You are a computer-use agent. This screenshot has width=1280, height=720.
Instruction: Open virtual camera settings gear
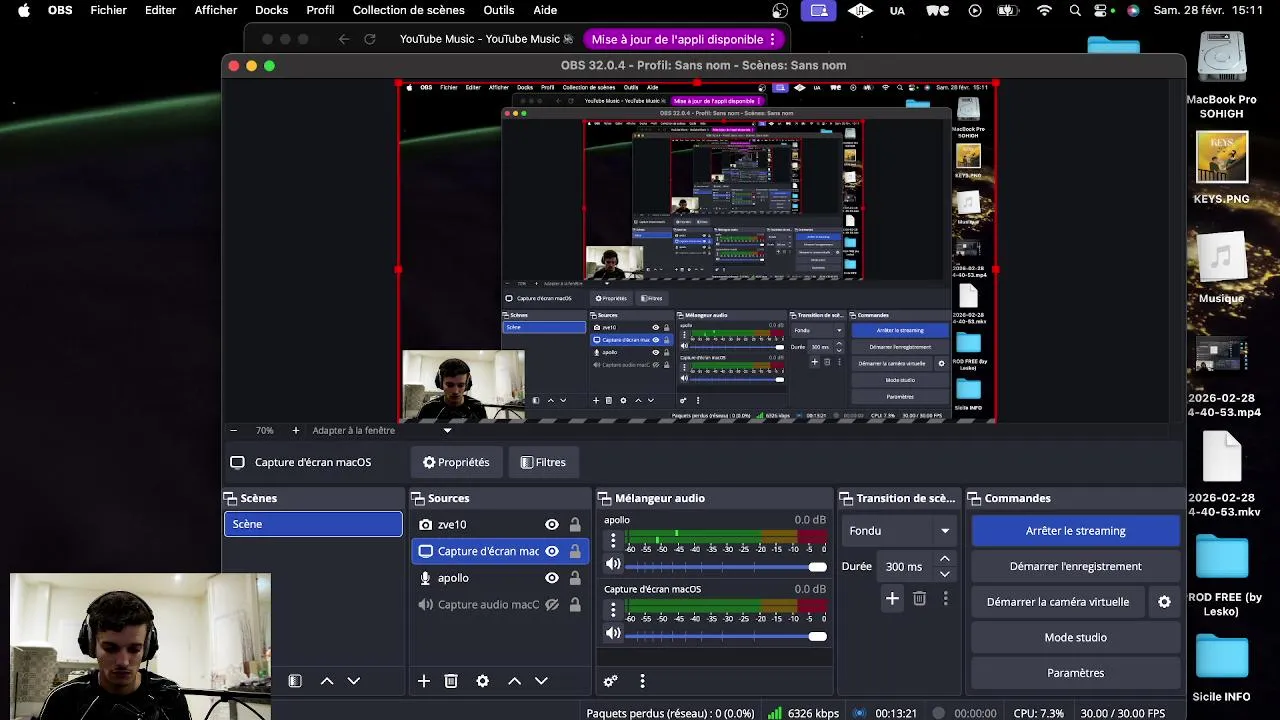click(1164, 602)
